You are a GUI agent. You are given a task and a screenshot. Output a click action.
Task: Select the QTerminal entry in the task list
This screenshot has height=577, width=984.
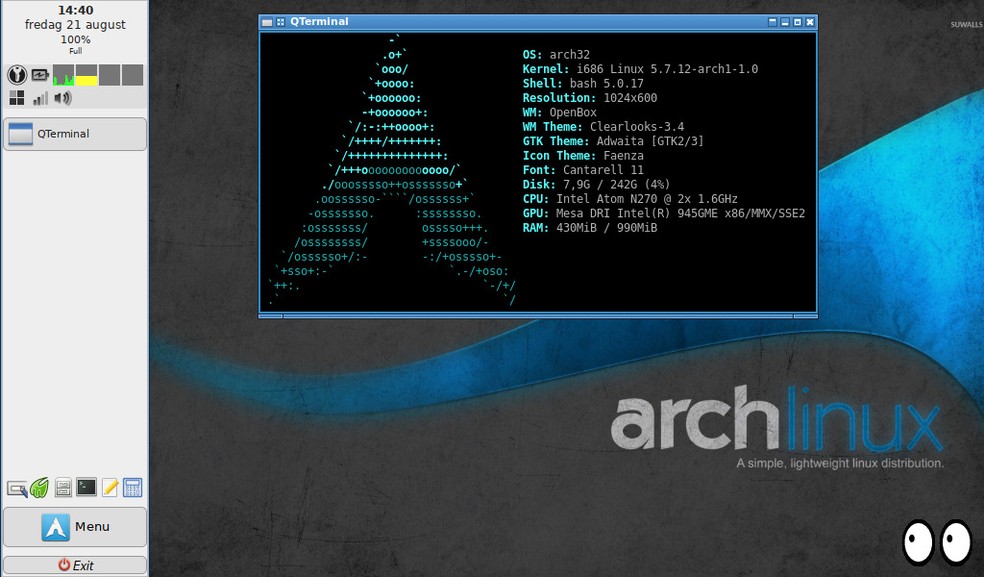coord(74,133)
